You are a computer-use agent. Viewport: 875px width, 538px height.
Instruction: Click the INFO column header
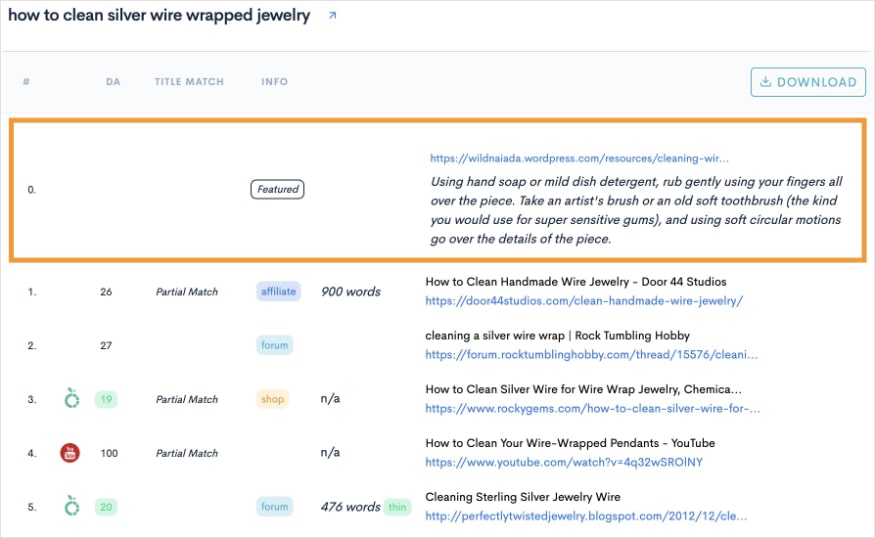tap(275, 81)
